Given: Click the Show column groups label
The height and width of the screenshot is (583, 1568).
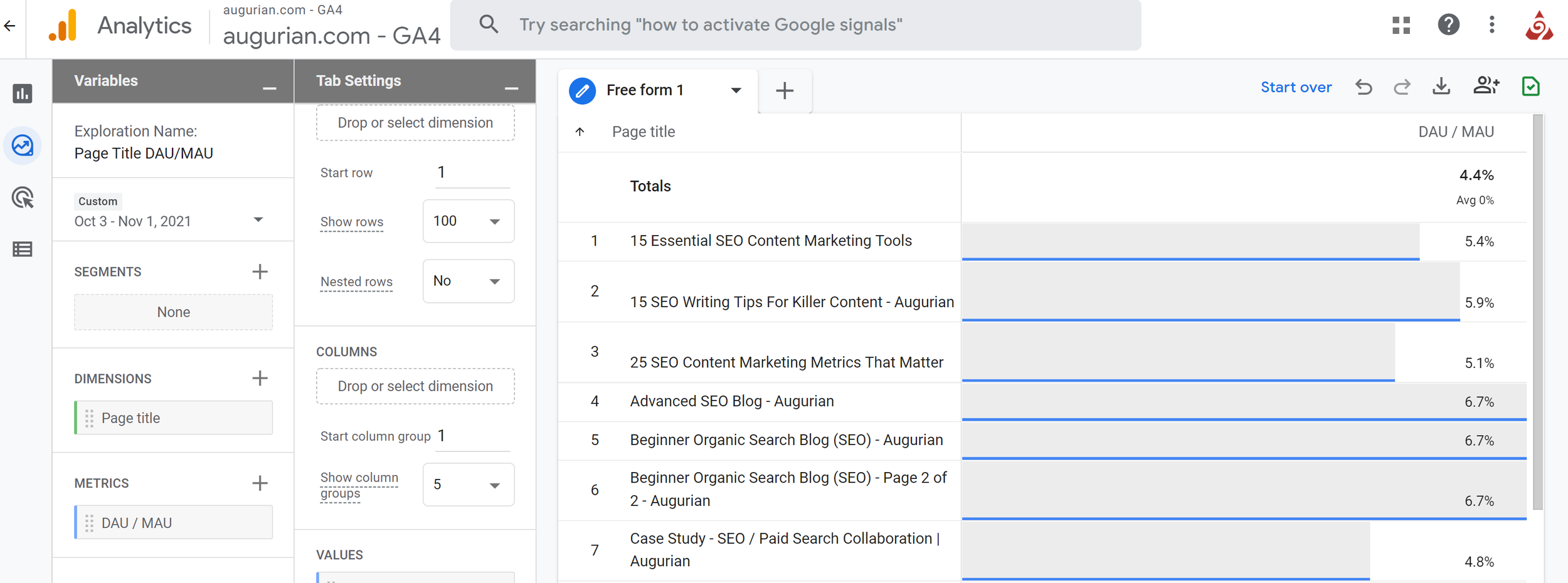Looking at the screenshot, I should click(359, 485).
